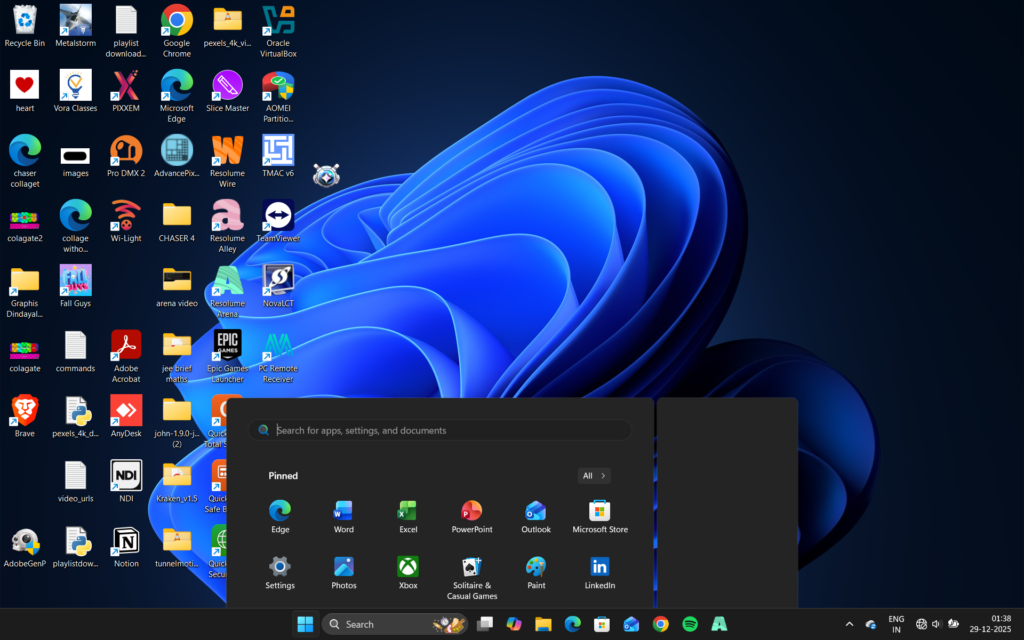Launch Word from the pinned apps
This screenshot has height=640, width=1024.
point(344,517)
